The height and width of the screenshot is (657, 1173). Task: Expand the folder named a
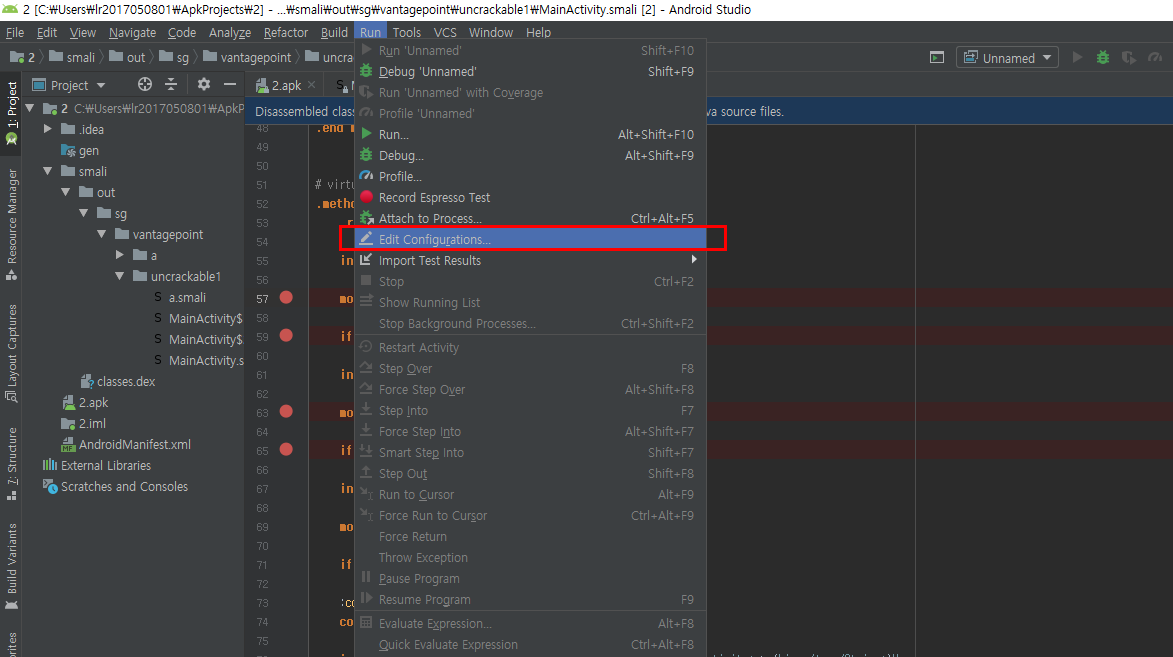pos(120,255)
